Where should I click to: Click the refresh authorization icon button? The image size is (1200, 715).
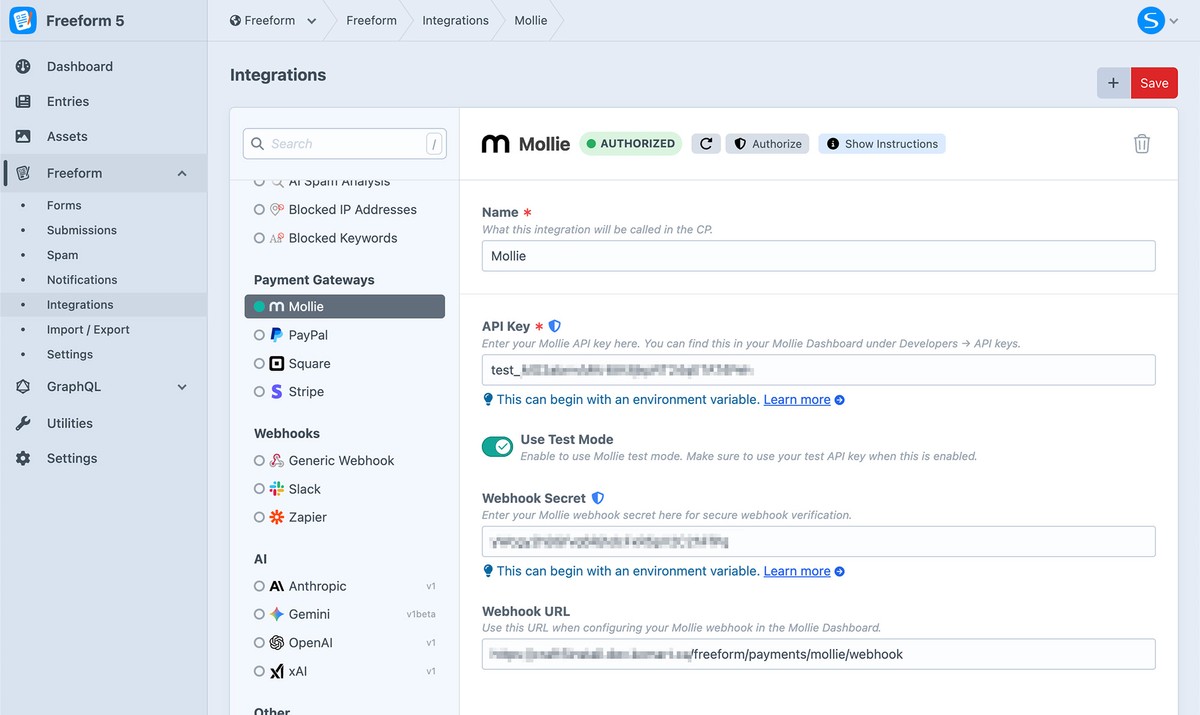click(x=705, y=144)
